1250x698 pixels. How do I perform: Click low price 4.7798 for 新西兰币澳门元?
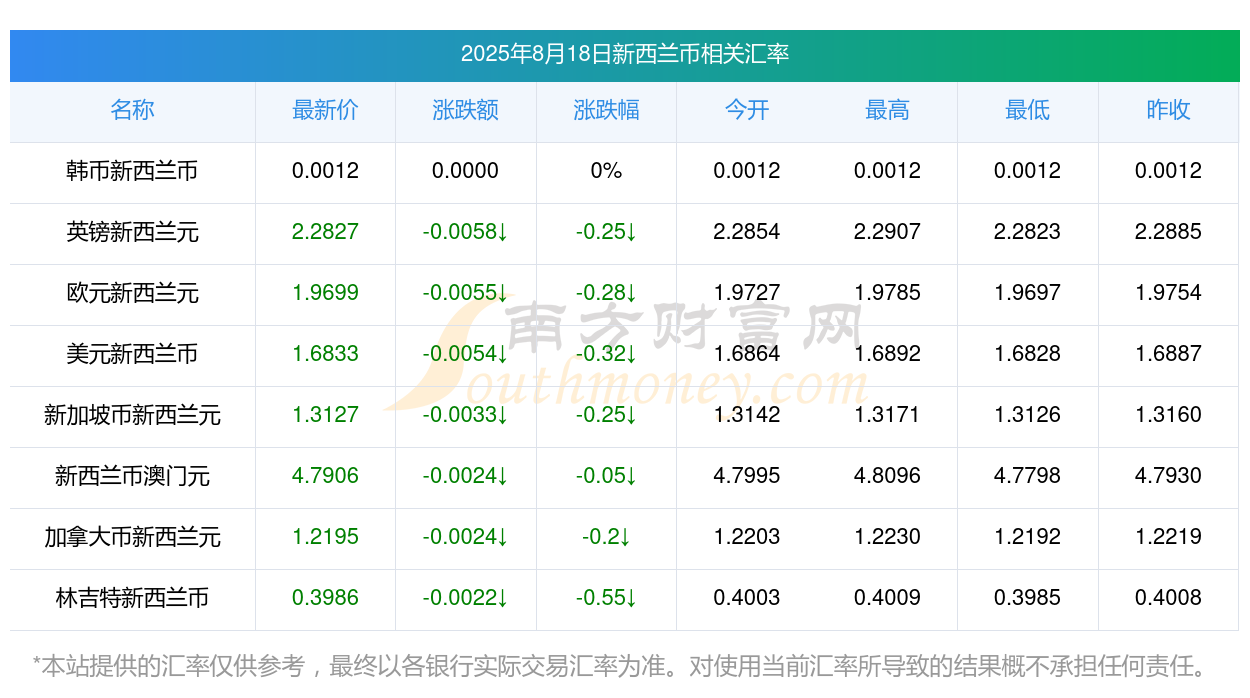click(1027, 476)
